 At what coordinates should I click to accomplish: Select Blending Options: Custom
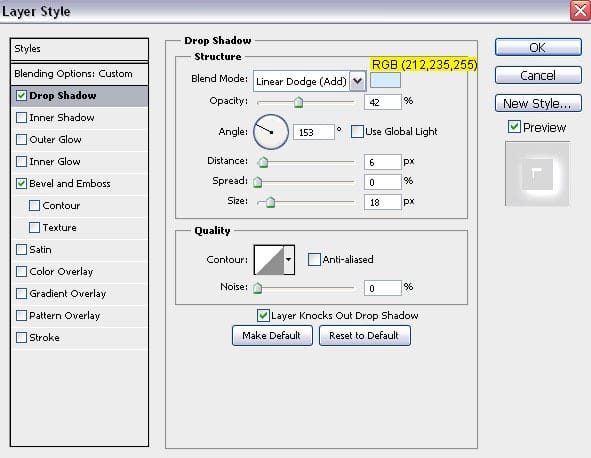click(80, 74)
